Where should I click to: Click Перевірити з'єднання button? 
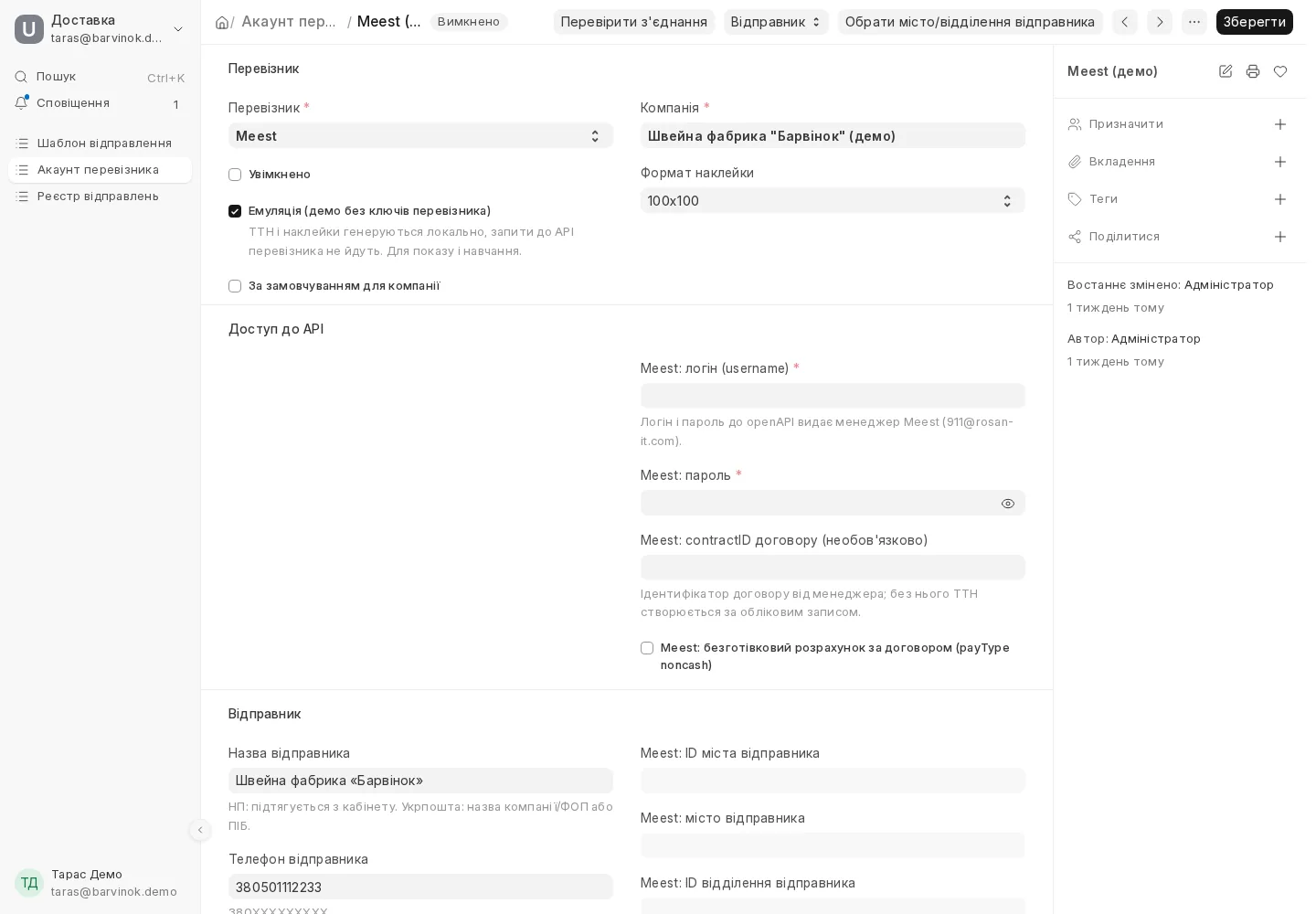(x=634, y=22)
